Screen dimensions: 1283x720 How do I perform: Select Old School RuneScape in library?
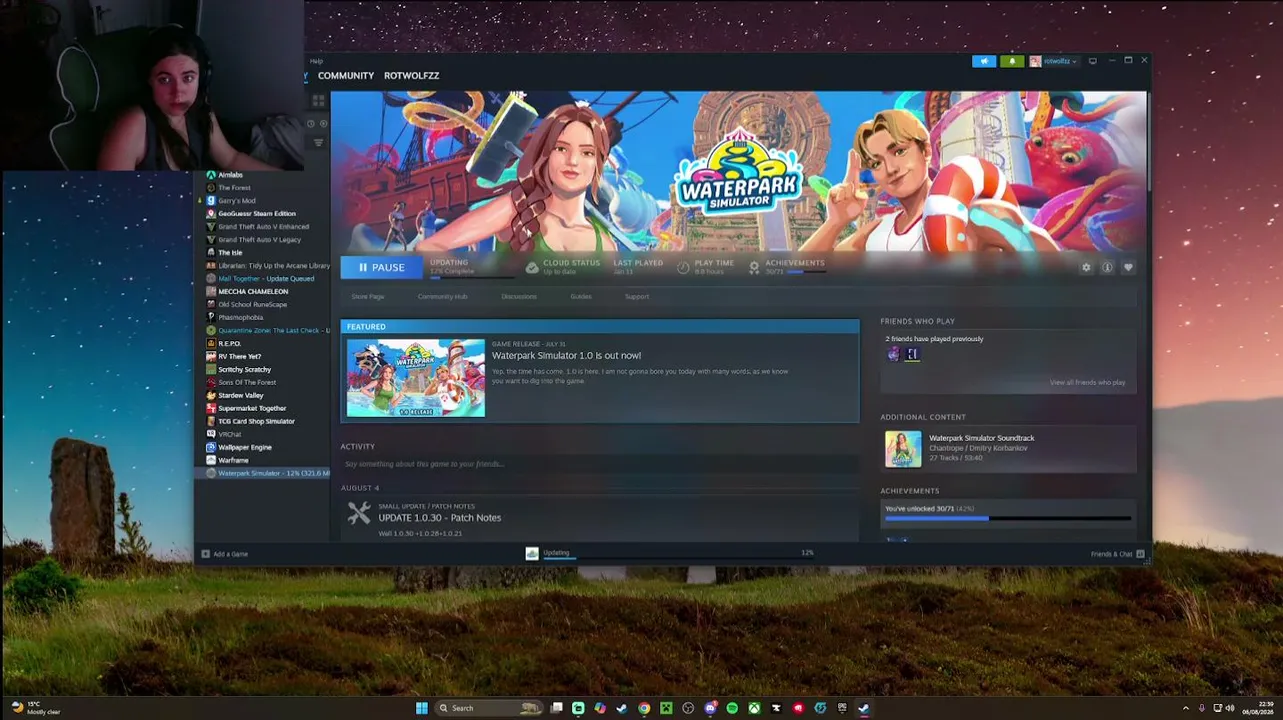262,304
